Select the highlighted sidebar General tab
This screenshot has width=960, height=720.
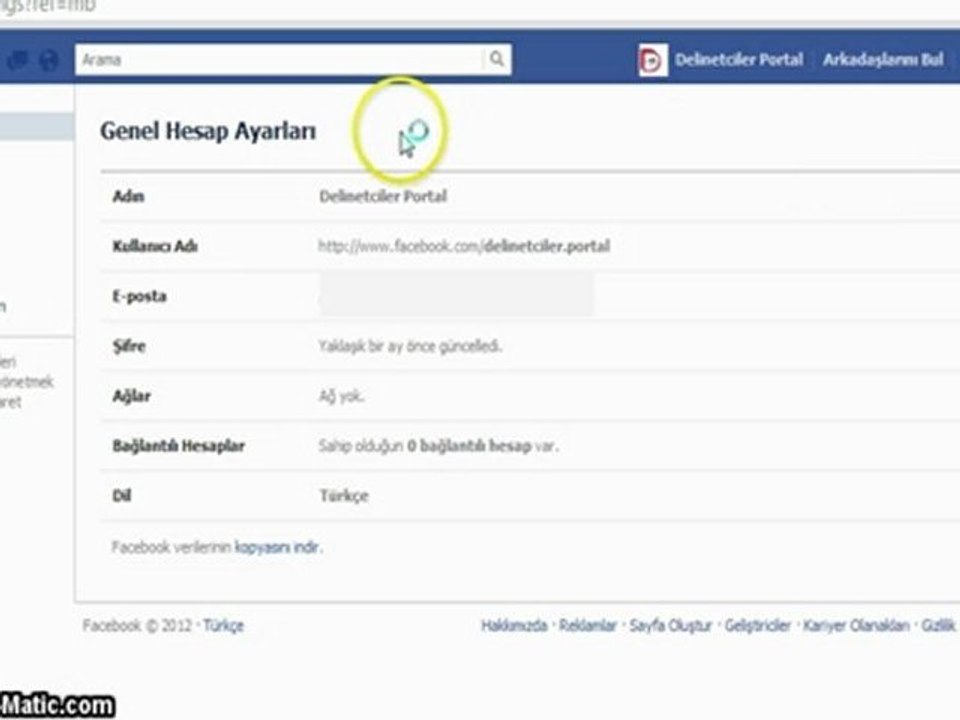click(x=37, y=127)
